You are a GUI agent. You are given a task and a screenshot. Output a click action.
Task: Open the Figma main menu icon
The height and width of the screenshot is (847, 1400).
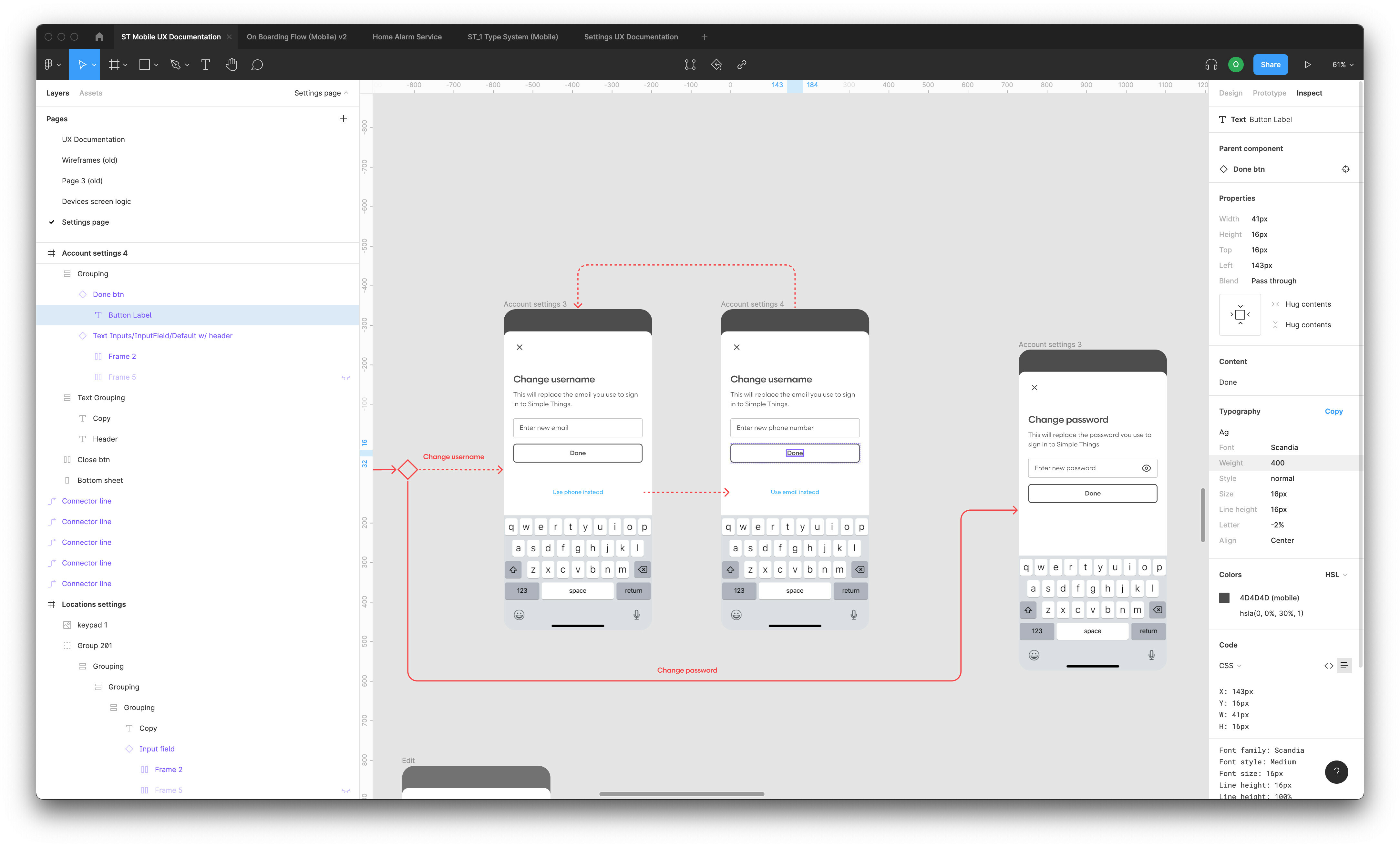click(x=48, y=65)
